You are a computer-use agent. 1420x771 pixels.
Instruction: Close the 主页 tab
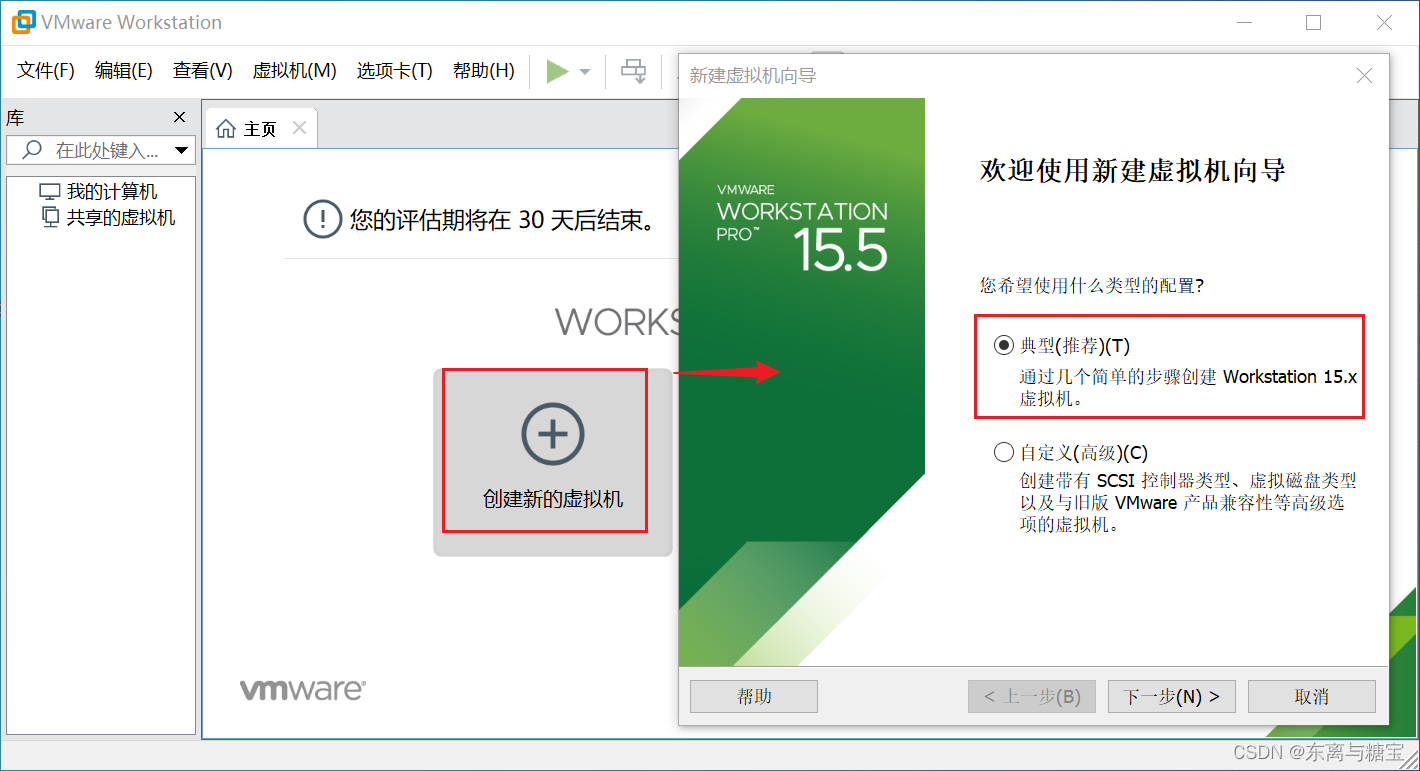[x=299, y=128]
